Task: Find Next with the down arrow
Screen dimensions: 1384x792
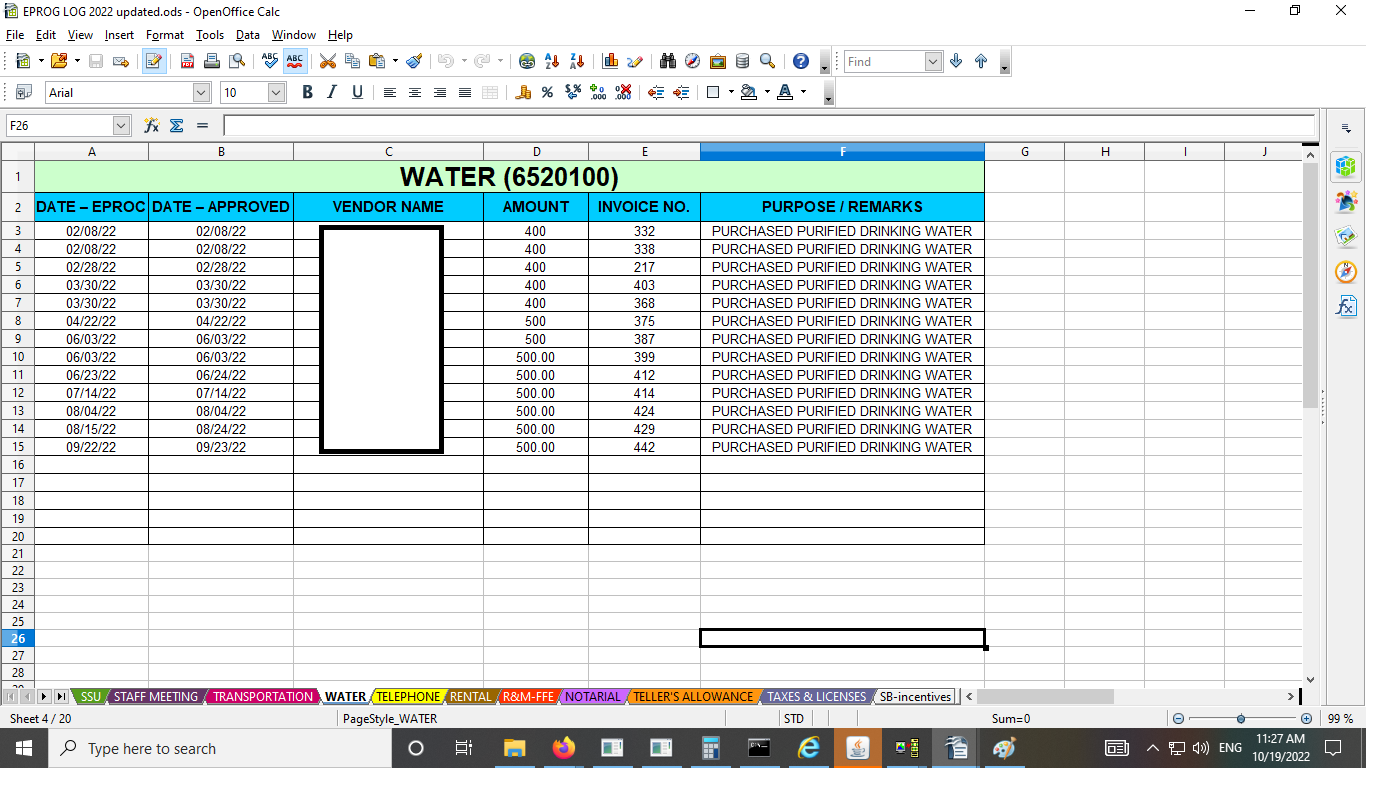Action: (x=956, y=61)
